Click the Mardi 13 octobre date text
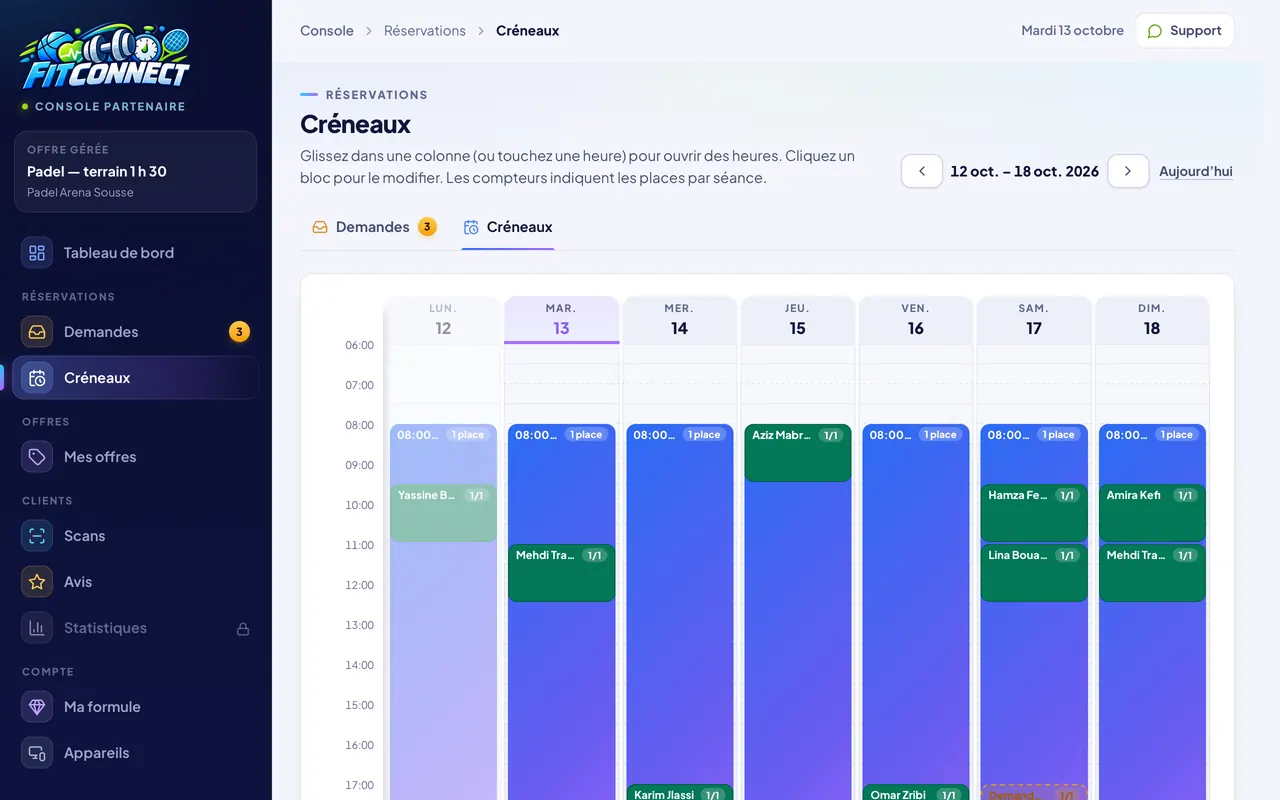This screenshot has height=800, width=1280. (x=1072, y=31)
